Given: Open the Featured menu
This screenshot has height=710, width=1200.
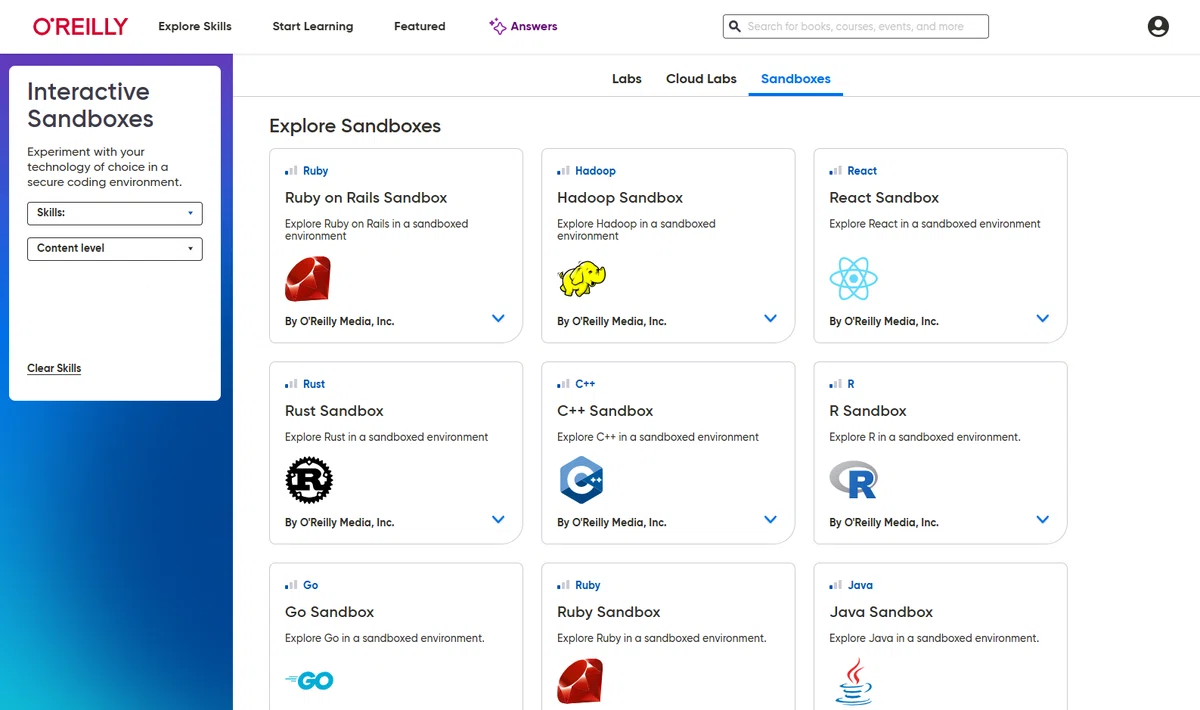Looking at the screenshot, I should point(420,26).
